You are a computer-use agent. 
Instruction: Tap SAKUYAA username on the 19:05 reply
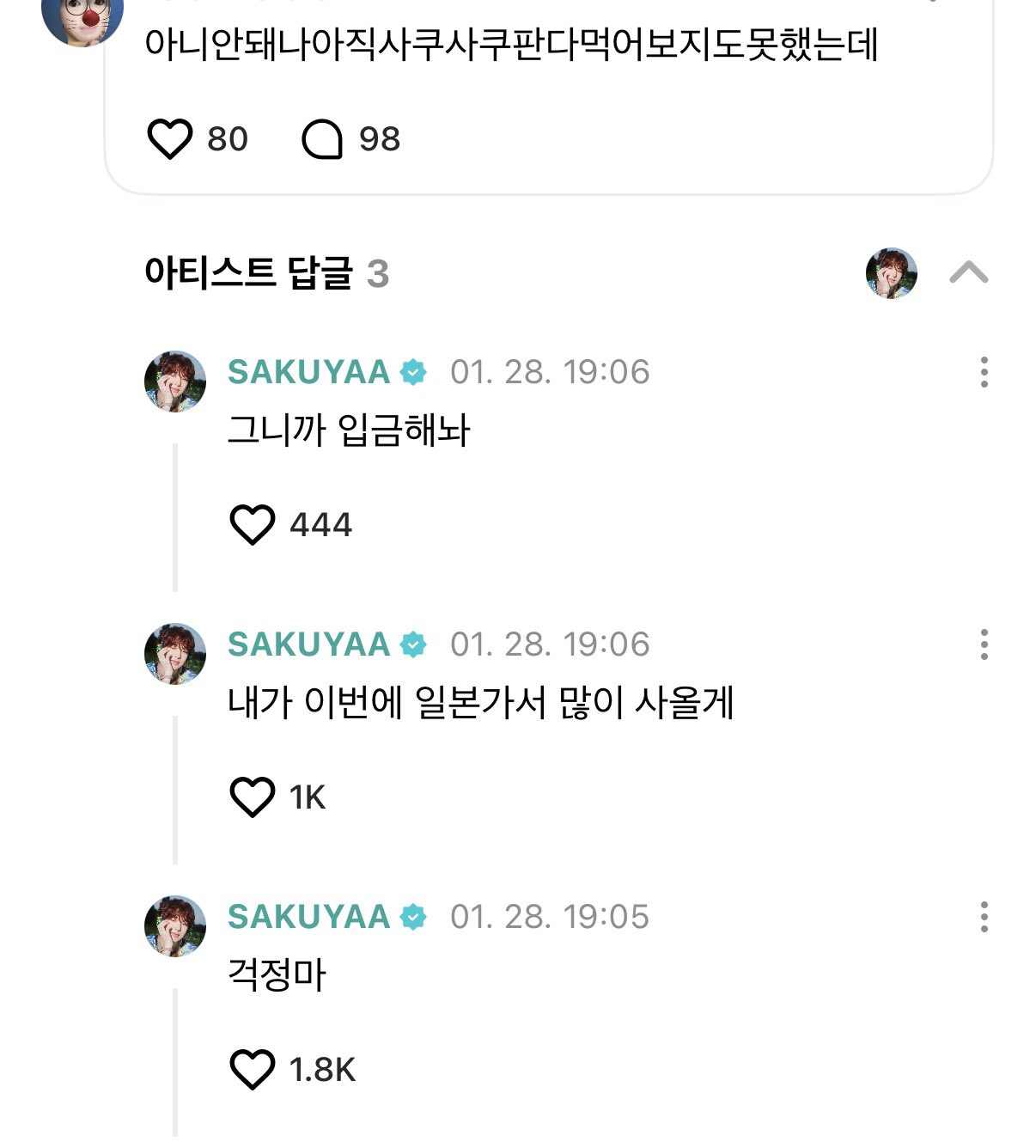(308, 917)
